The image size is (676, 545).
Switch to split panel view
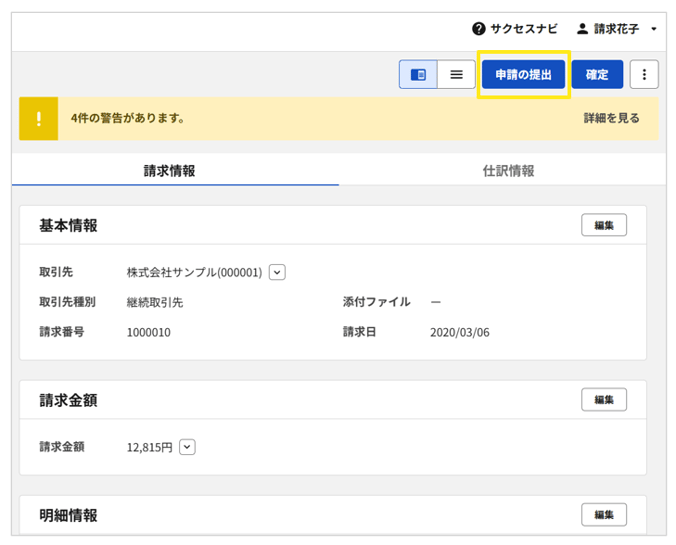coord(418,75)
